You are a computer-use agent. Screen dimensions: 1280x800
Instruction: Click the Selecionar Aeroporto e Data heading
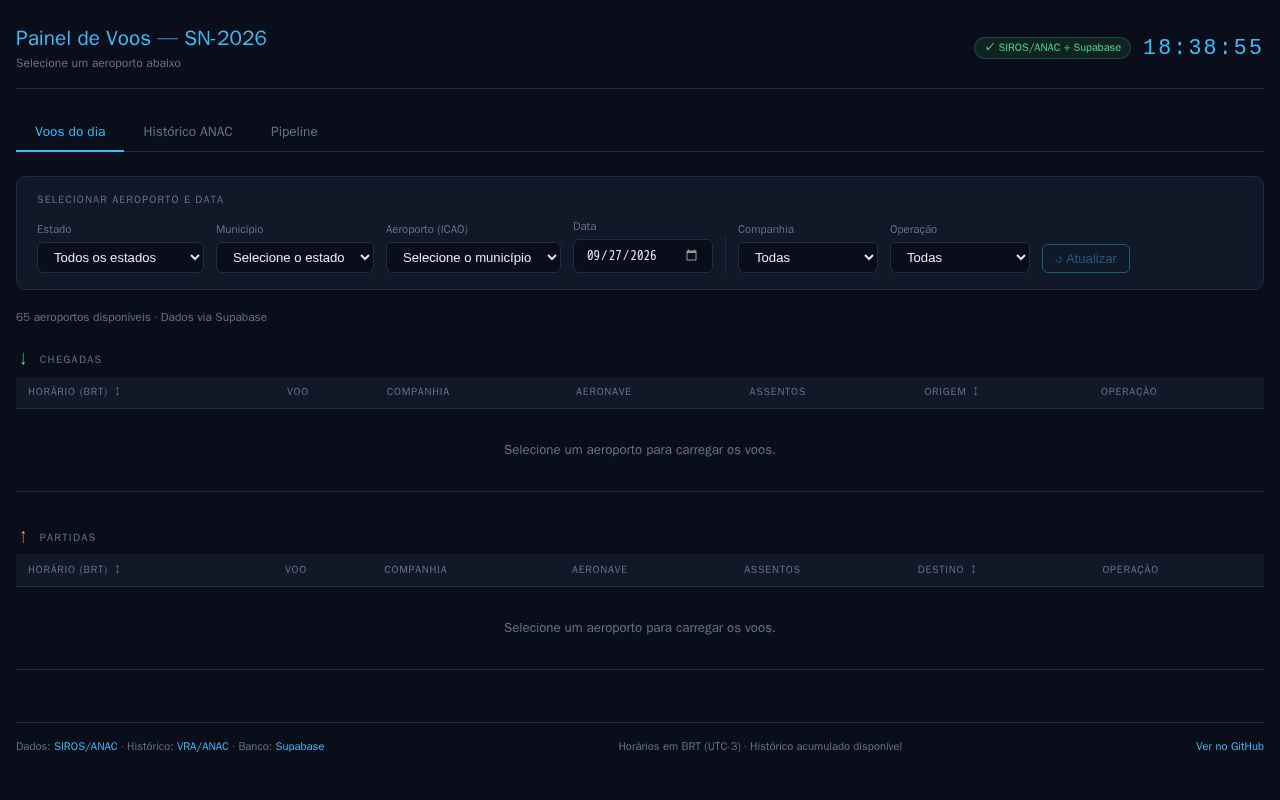(130, 199)
